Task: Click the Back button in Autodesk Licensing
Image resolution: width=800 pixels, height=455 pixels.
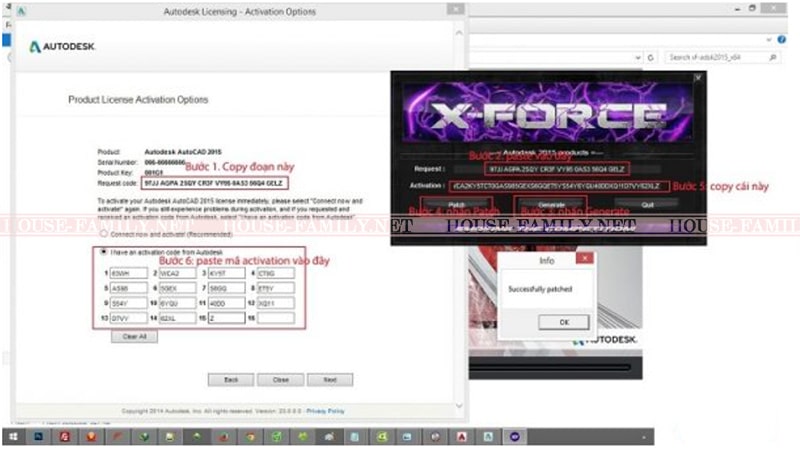Action: click(231, 380)
